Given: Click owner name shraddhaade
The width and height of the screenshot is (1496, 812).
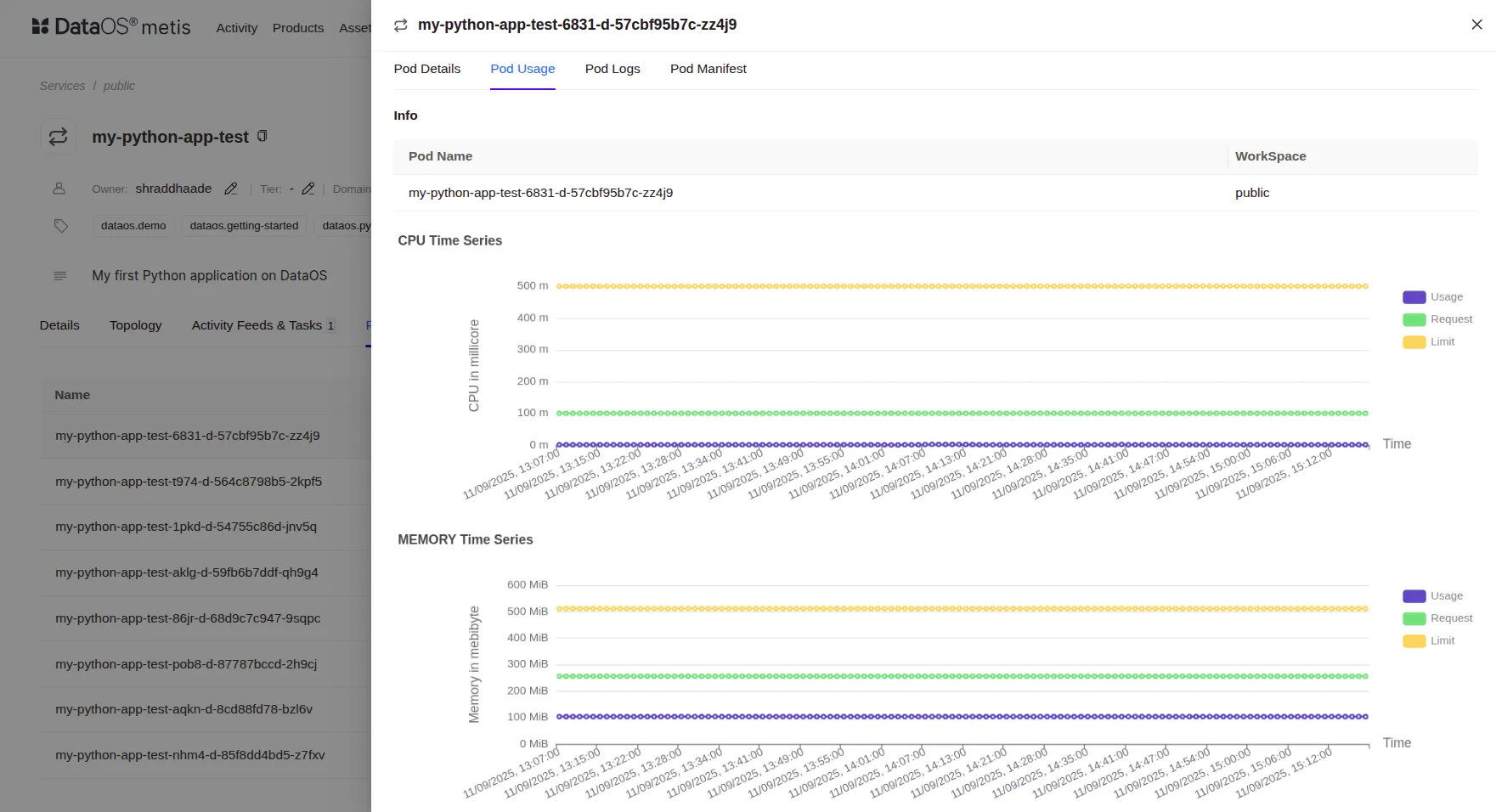Looking at the screenshot, I should pos(173,189).
